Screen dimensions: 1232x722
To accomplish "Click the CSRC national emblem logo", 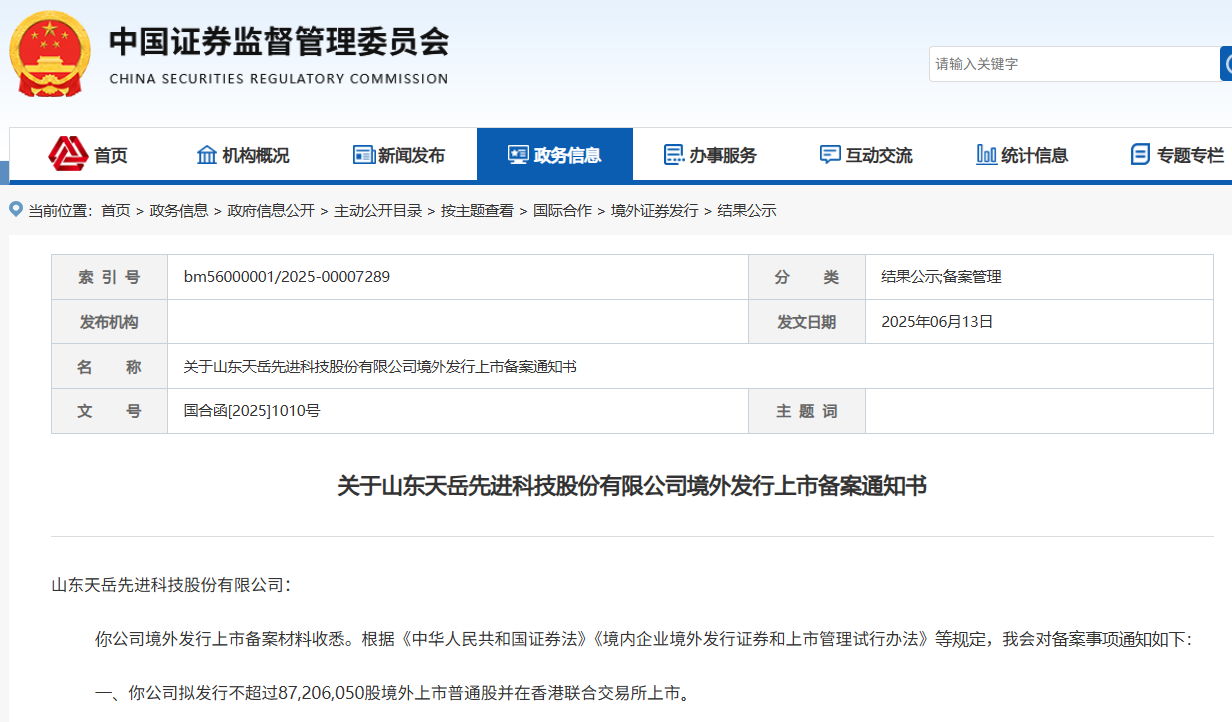I will pos(49,54).
